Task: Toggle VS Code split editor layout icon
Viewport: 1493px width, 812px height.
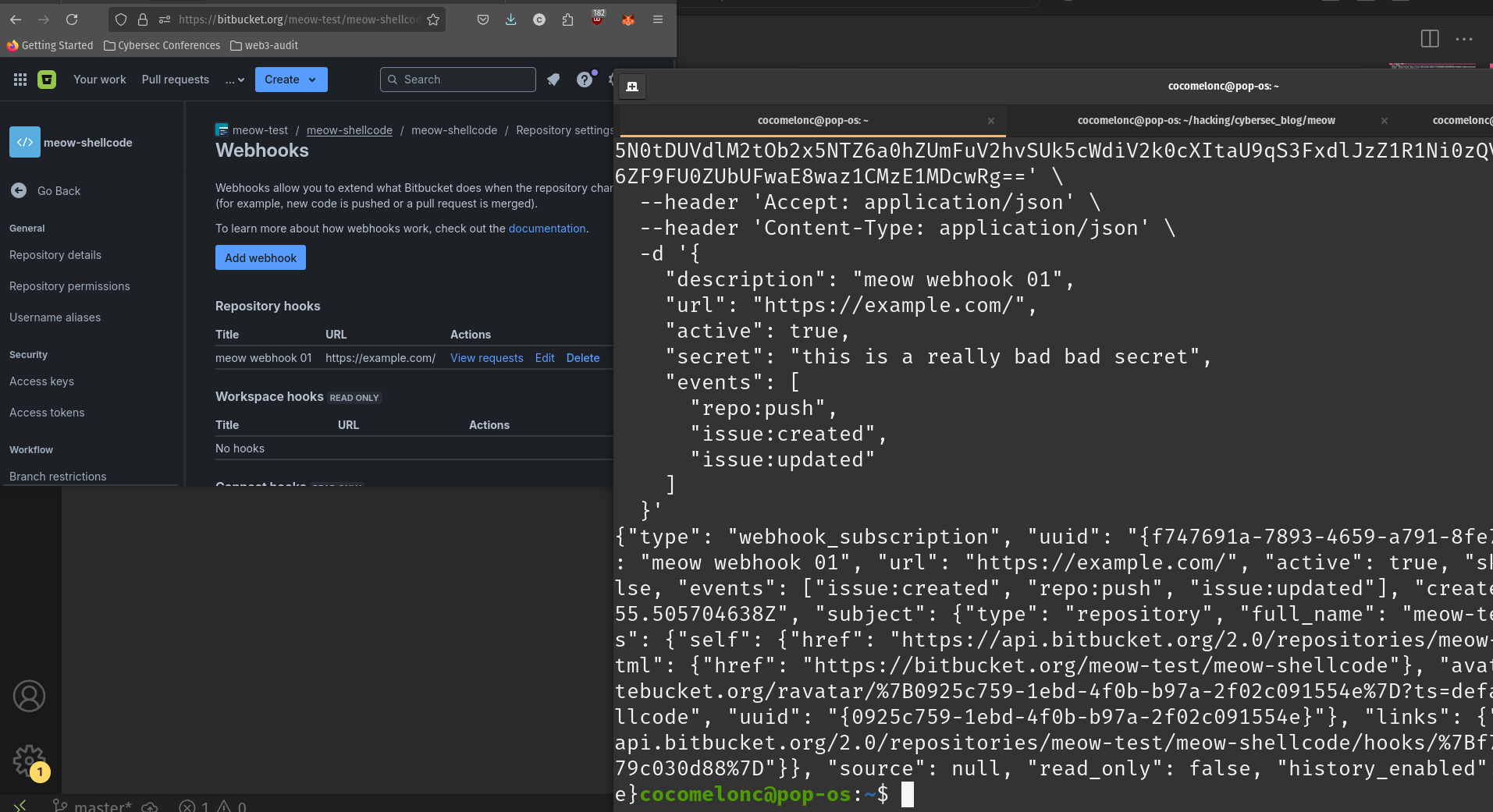Action: tap(1430, 39)
